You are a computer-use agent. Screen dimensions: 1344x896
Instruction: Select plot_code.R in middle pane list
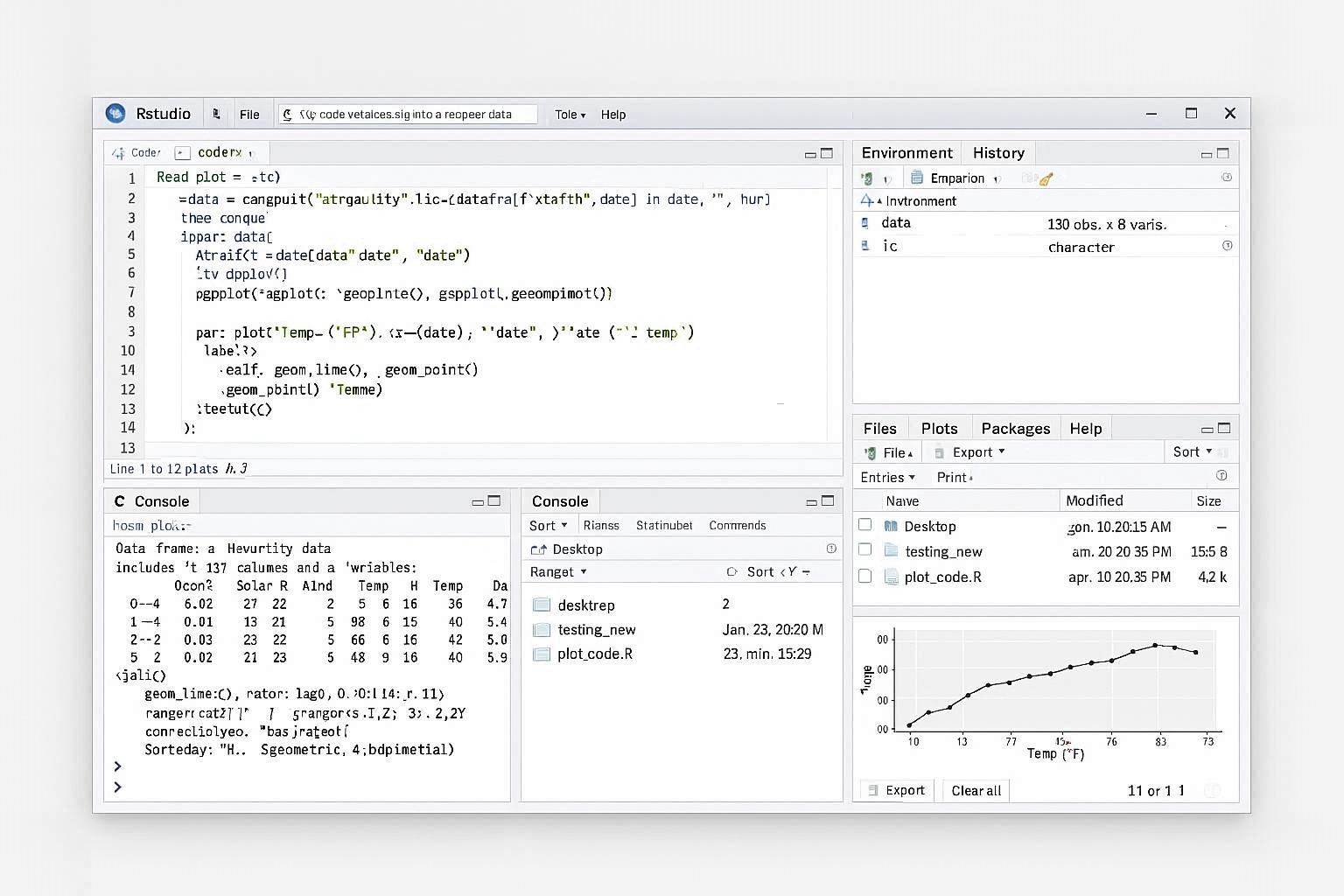pyautogui.click(x=682, y=654)
